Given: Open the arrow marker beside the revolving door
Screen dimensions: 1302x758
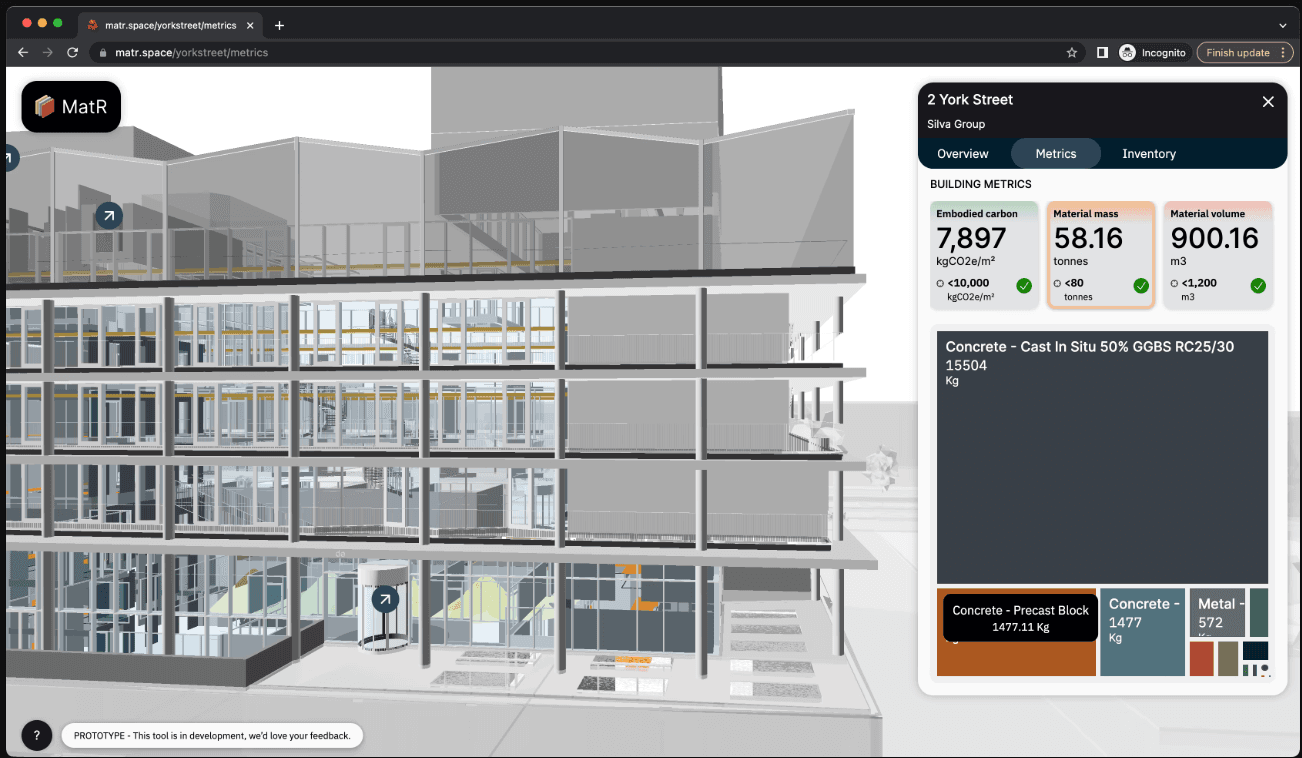Looking at the screenshot, I should (x=385, y=599).
